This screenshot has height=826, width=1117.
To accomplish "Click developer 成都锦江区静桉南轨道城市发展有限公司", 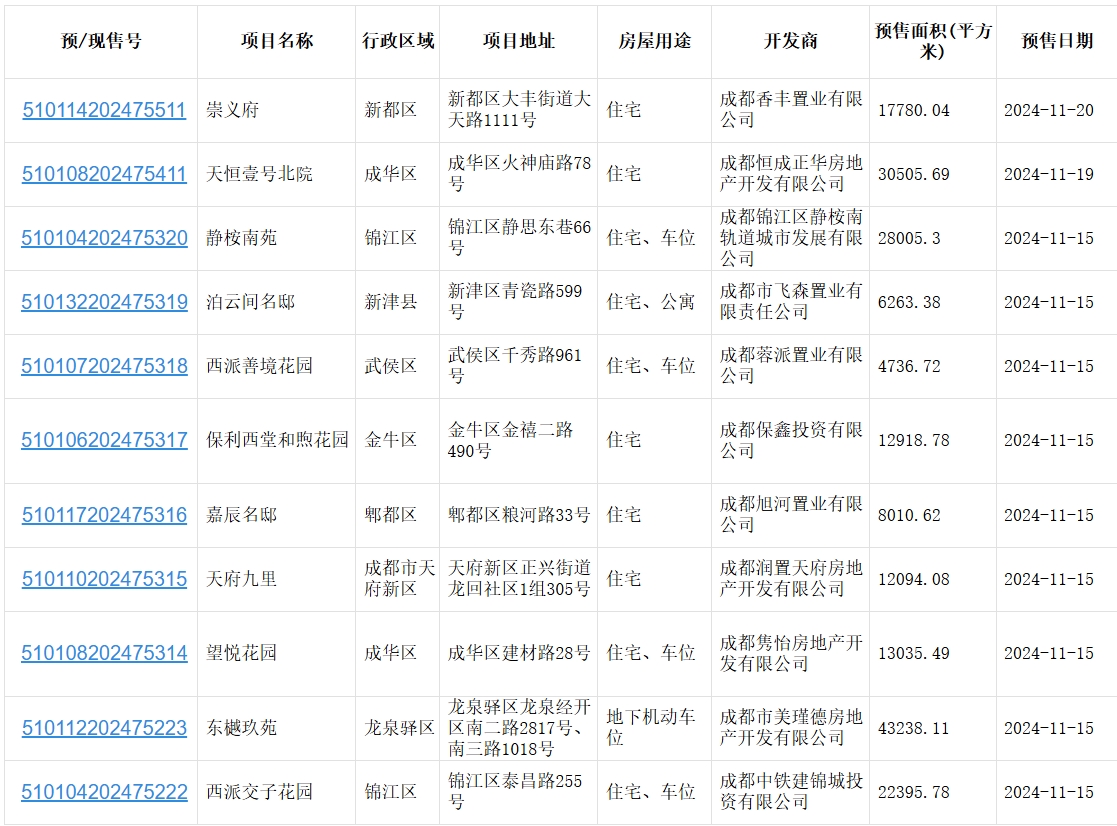I will tap(791, 239).
